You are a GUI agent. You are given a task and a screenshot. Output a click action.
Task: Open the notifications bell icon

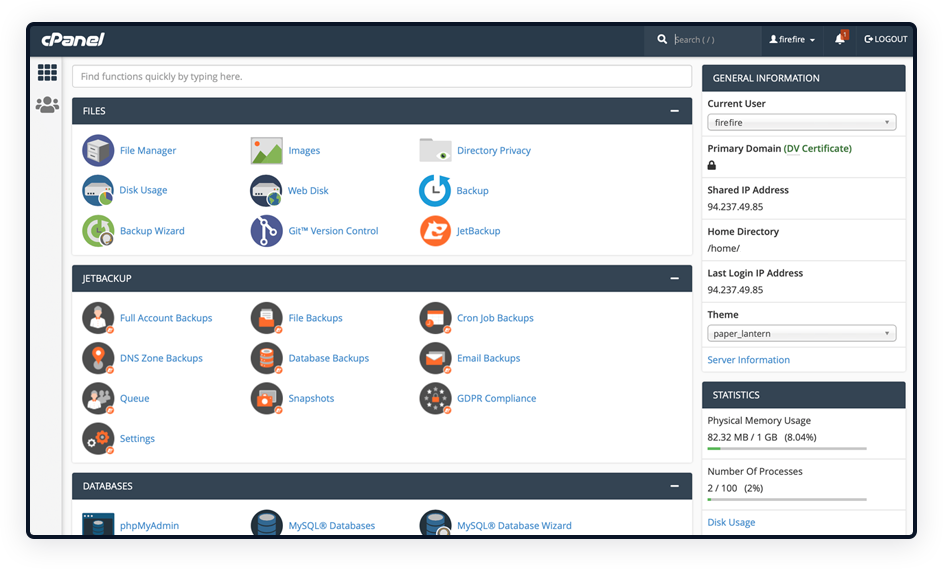[x=840, y=39]
